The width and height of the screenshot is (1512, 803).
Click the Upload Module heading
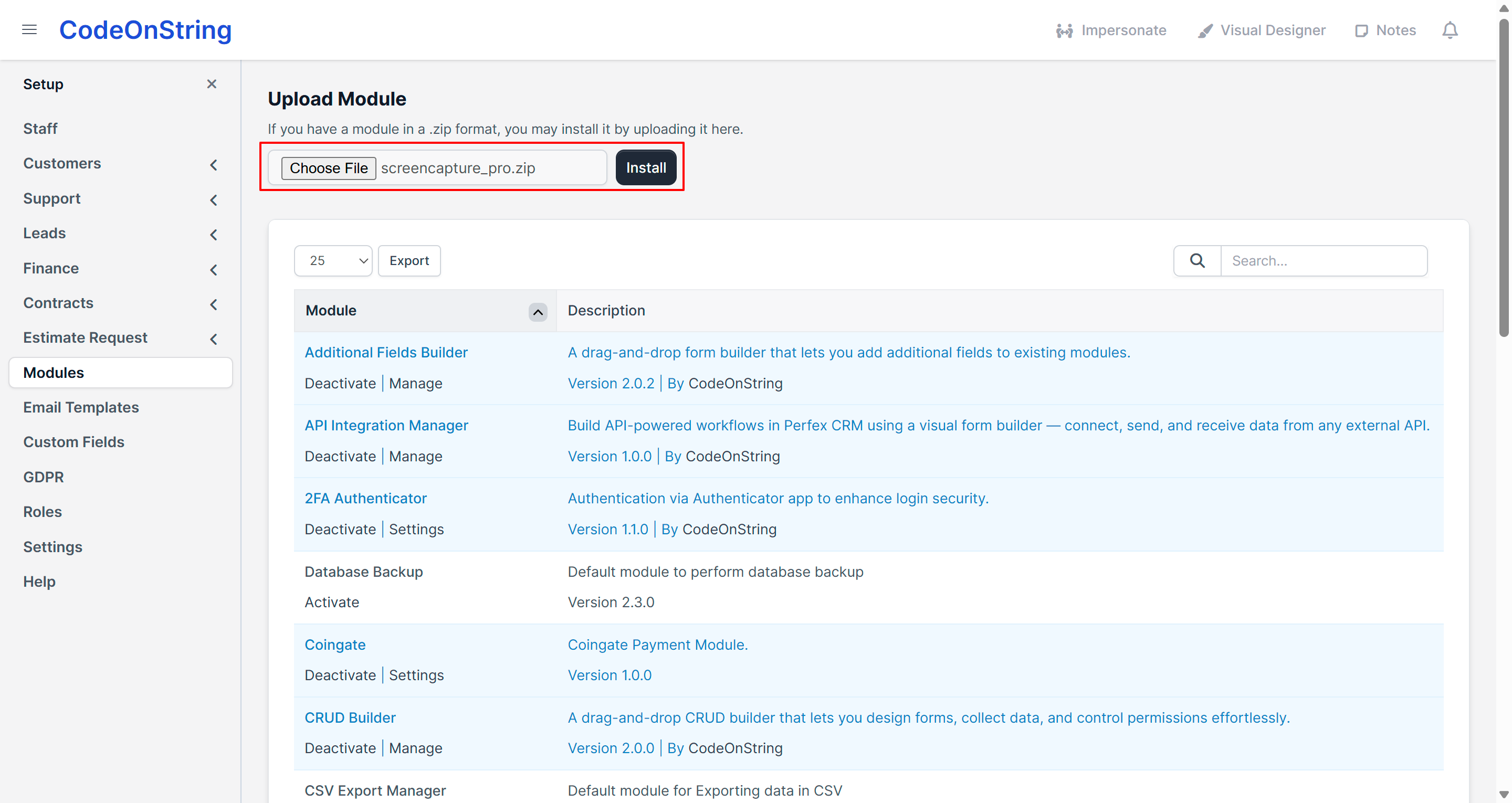pos(337,99)
